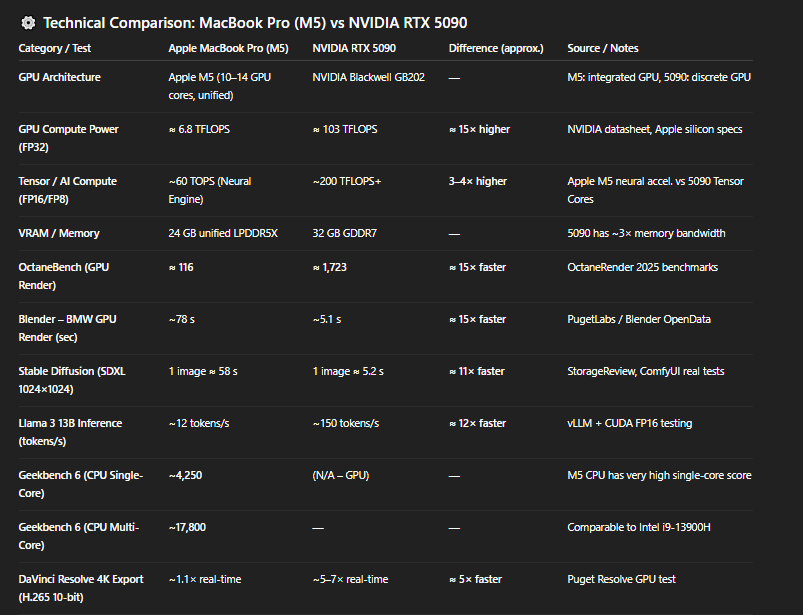Select the Difference (approx.) column header

coord(496,48)
